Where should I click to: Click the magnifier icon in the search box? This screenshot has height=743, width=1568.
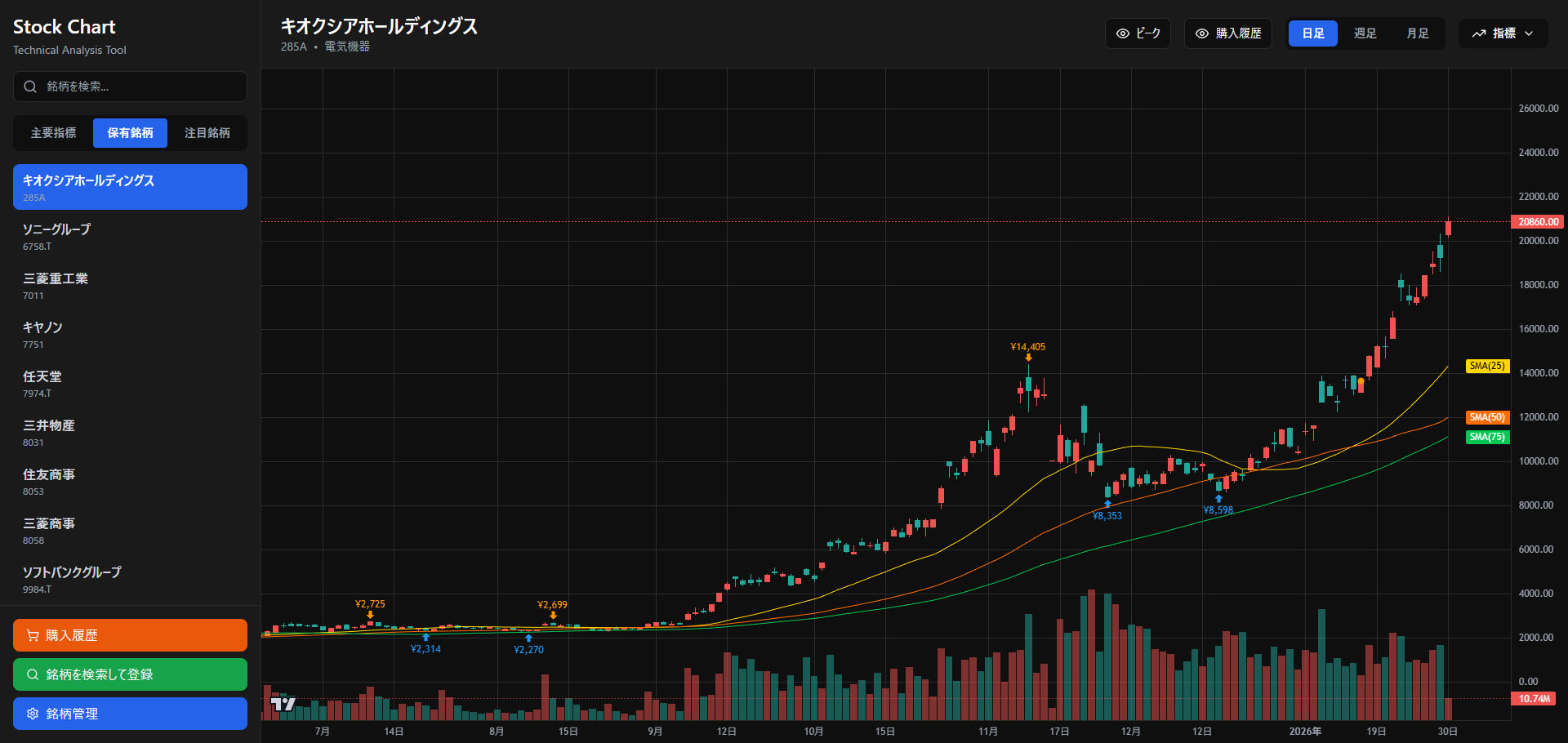click(x=30, y=87)
